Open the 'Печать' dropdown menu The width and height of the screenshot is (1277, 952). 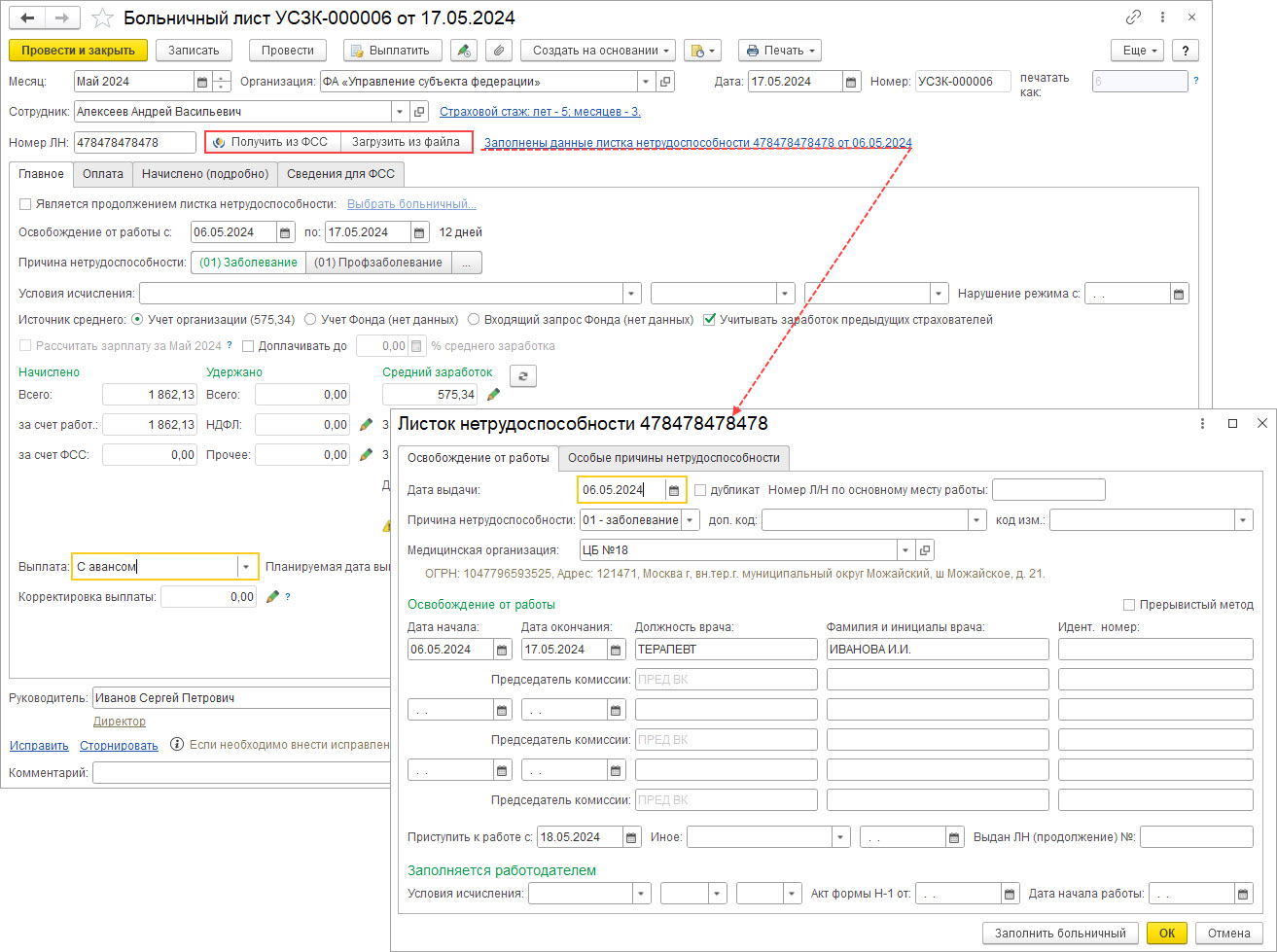coord(780,51)
